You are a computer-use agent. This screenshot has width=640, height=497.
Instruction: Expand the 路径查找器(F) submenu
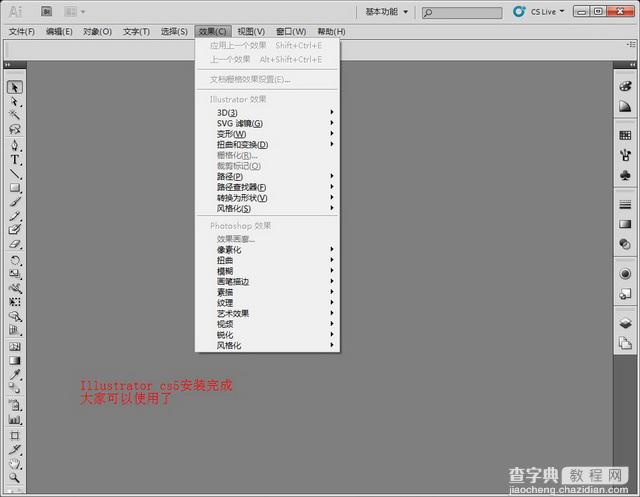tap(267, 187)
